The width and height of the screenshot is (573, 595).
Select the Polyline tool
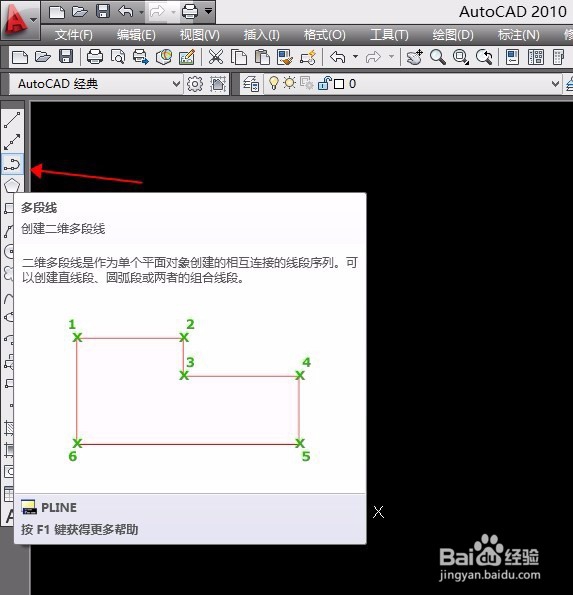click(12, 164)
